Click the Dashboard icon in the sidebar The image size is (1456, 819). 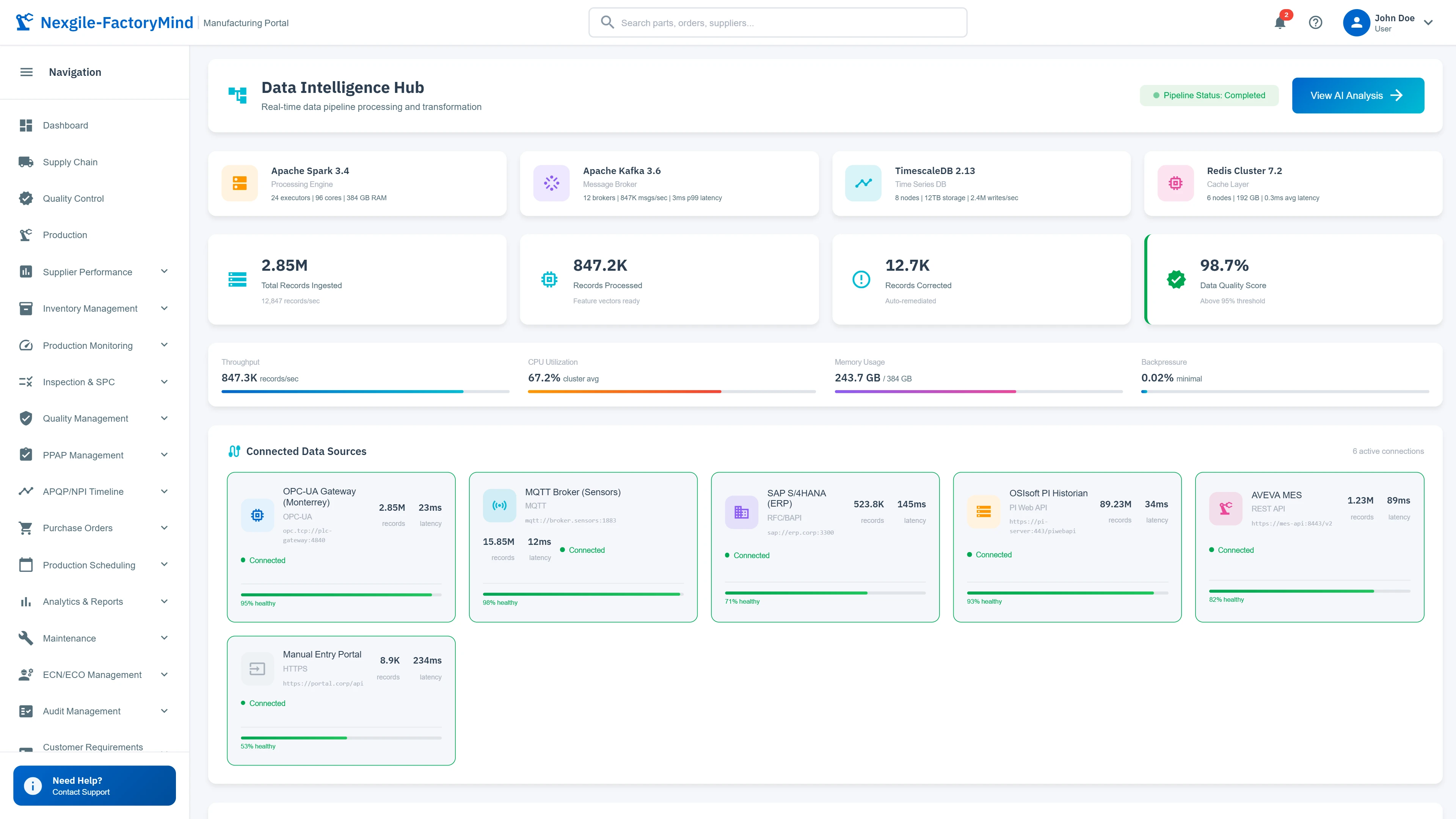click(27, 125)
